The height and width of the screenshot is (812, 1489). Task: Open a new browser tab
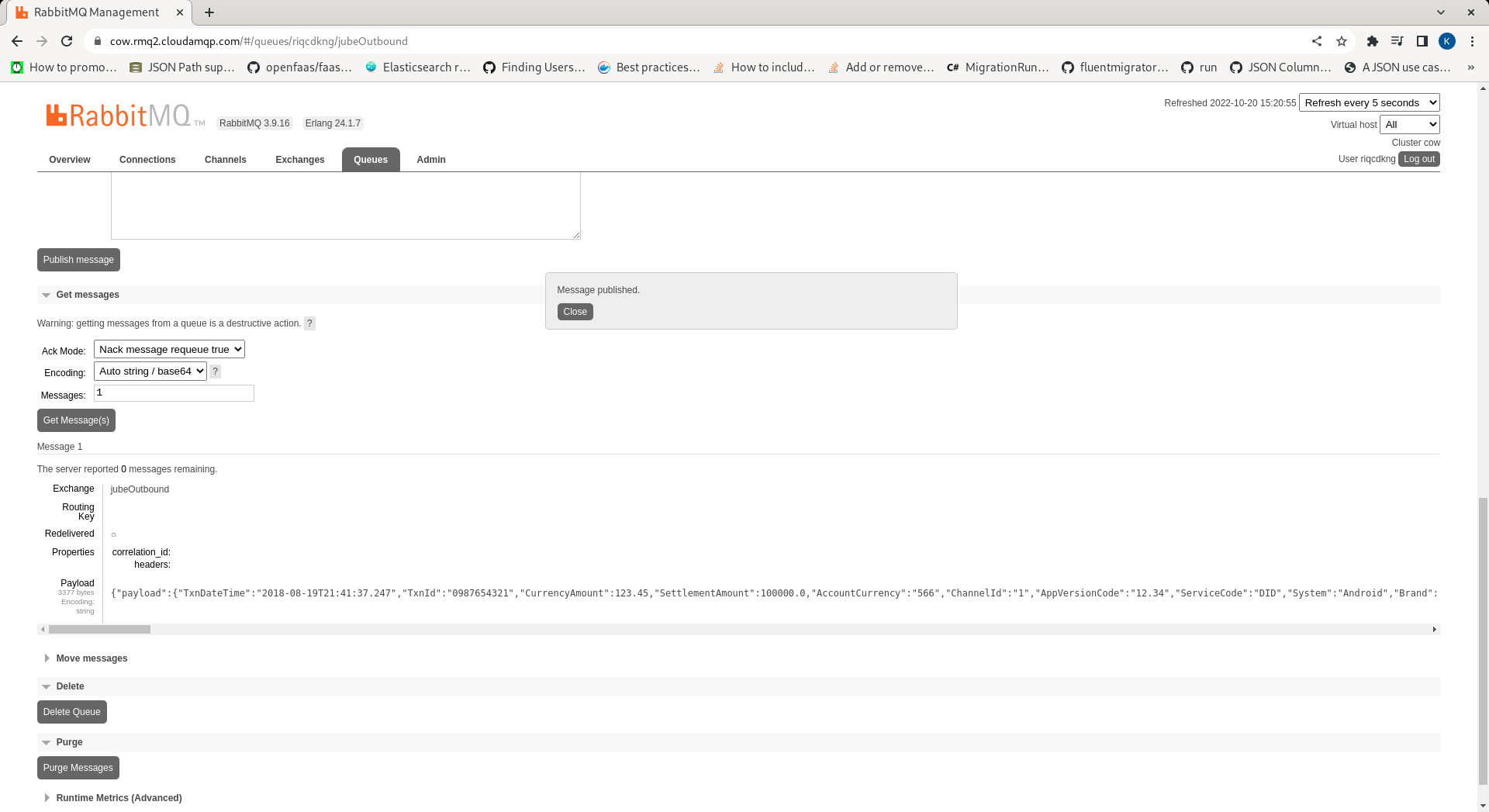point(209,12)
